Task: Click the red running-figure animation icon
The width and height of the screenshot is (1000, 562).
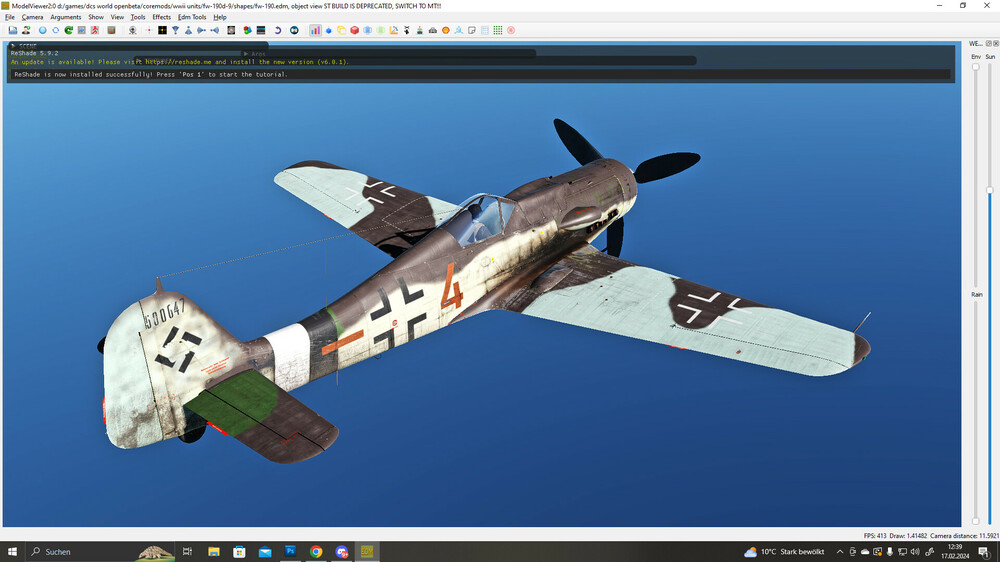Action: 95,30
